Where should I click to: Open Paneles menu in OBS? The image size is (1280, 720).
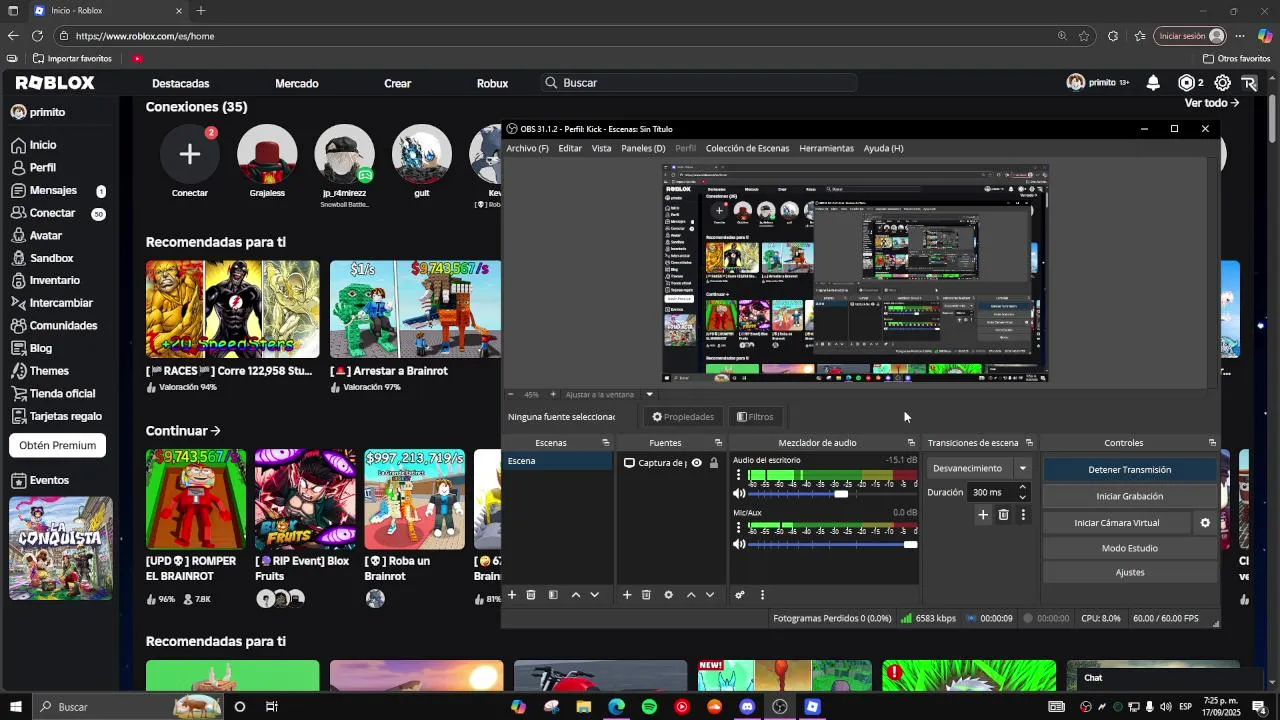tap(643, 148)
